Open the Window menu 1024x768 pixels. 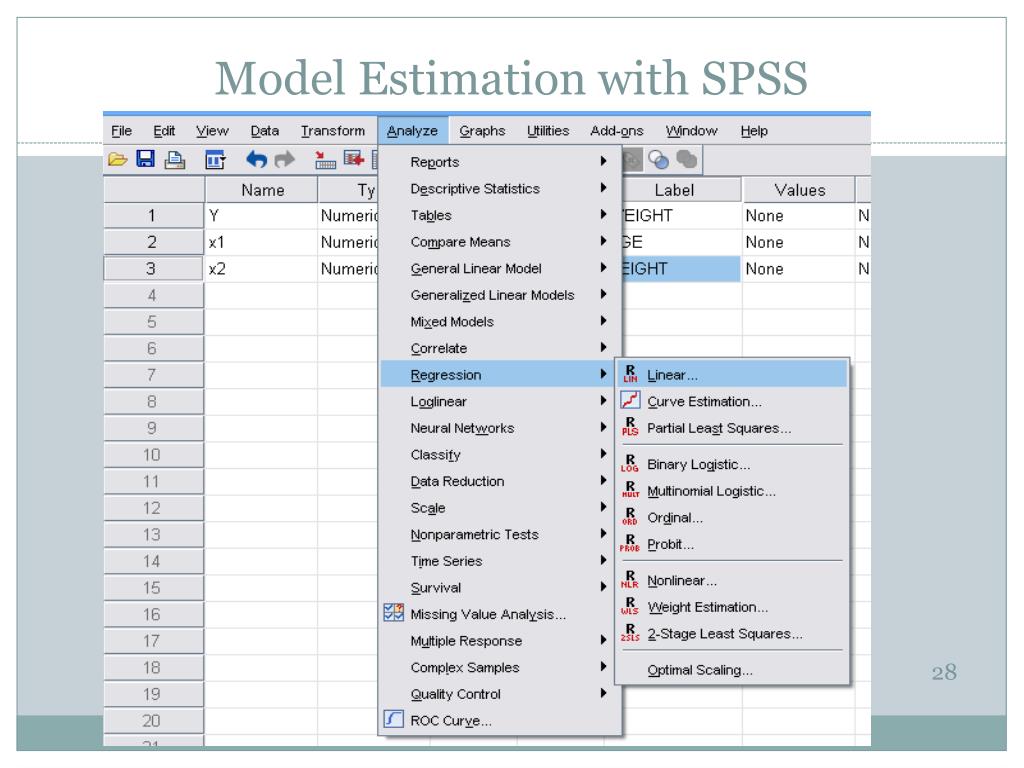(x=691, y=131)
